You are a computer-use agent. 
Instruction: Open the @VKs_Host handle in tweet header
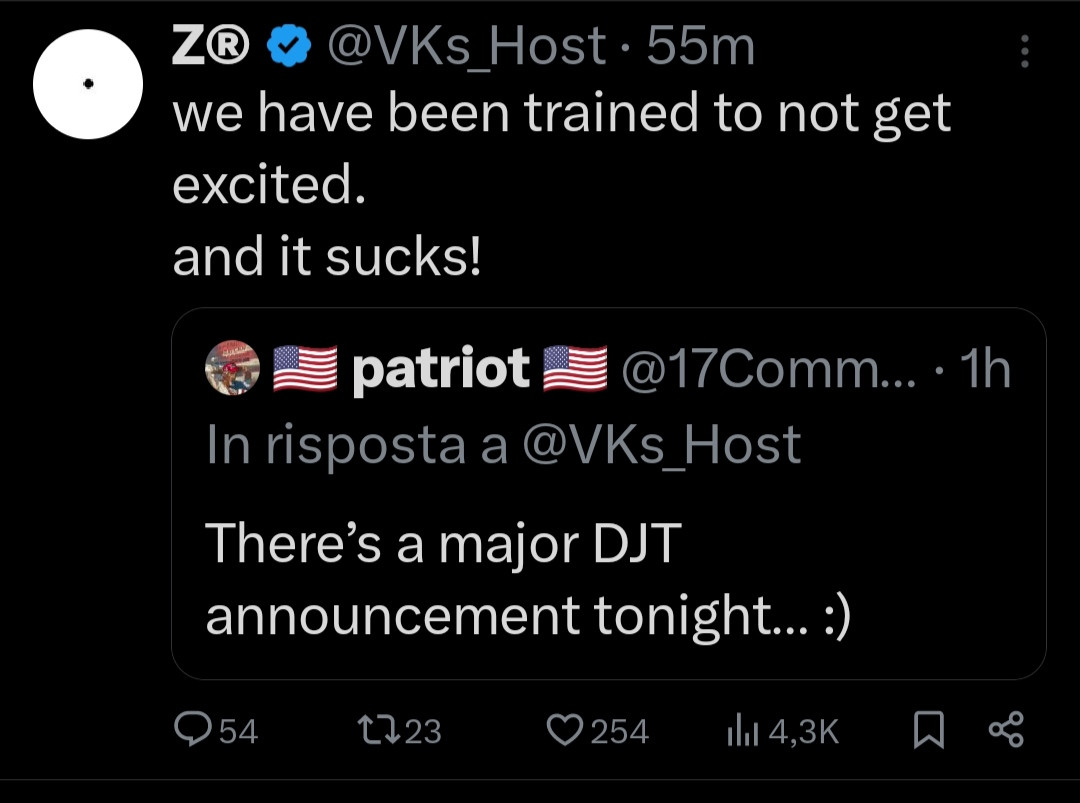click(x=466, y=47)
